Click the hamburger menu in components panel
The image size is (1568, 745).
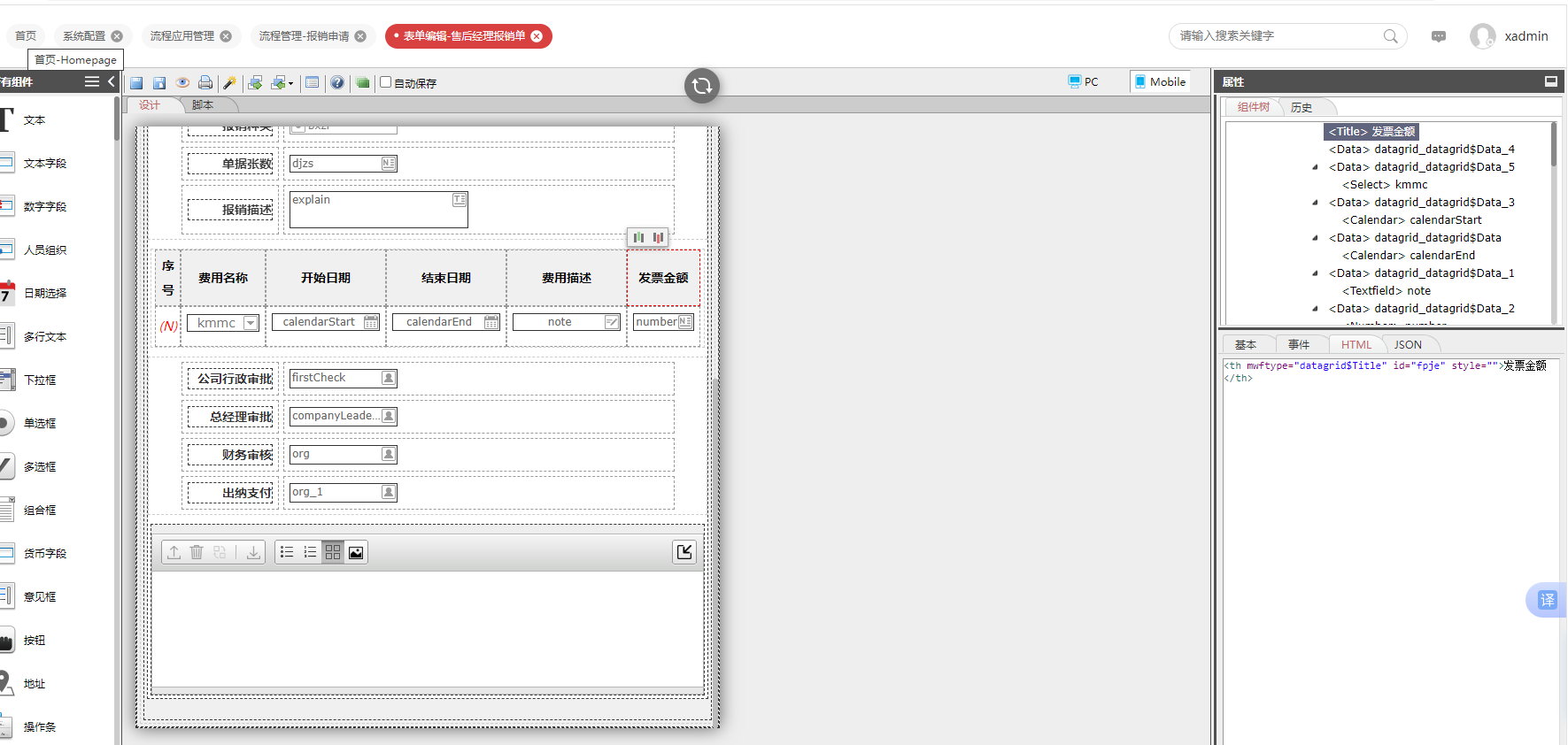(91, 81)
